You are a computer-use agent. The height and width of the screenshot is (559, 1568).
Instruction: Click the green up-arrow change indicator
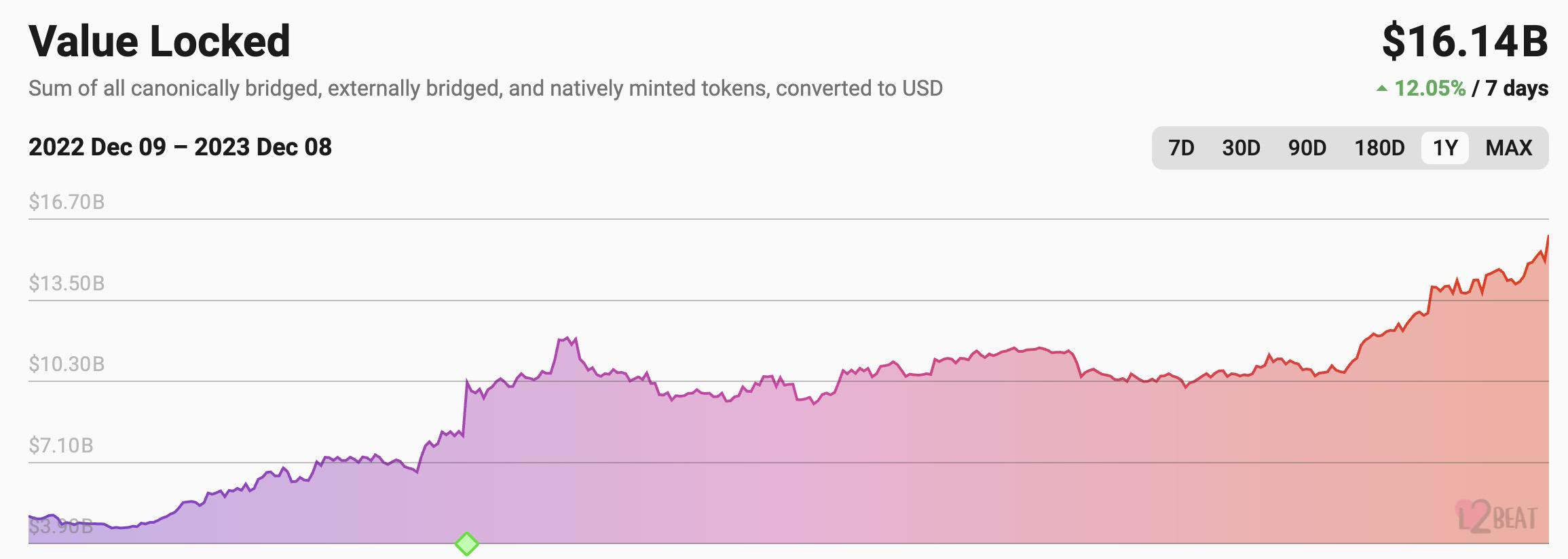[x=1381, y=89]
